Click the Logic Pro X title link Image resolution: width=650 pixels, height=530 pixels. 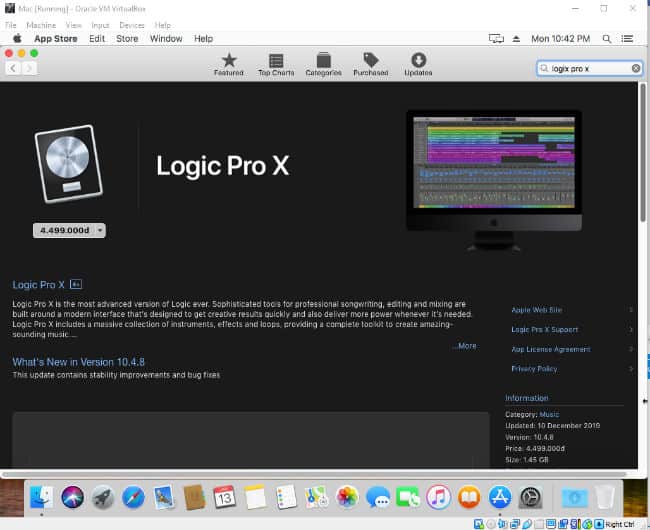pyautogui.click(x=38, y=285)
